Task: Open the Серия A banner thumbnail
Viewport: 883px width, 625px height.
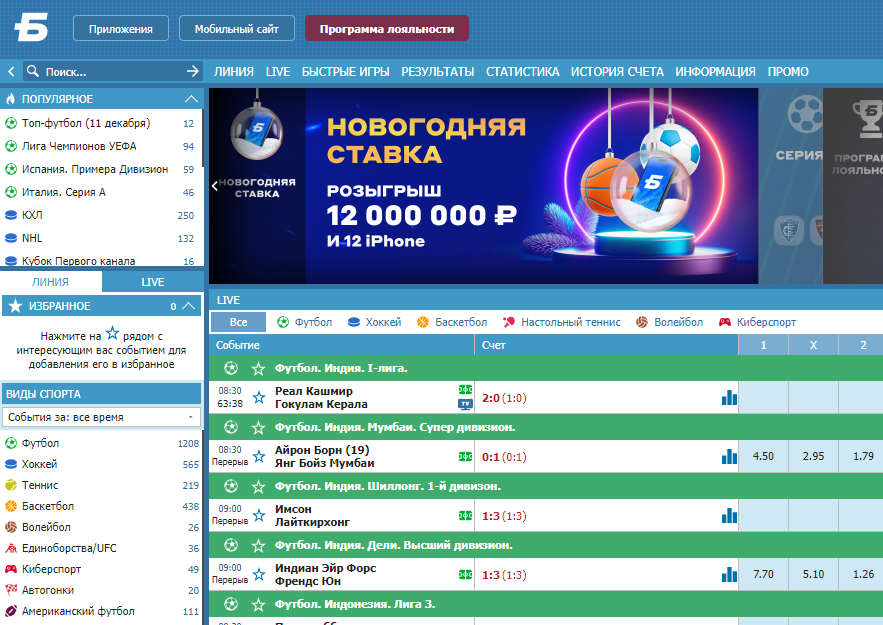Action: (x=791, y=186)
